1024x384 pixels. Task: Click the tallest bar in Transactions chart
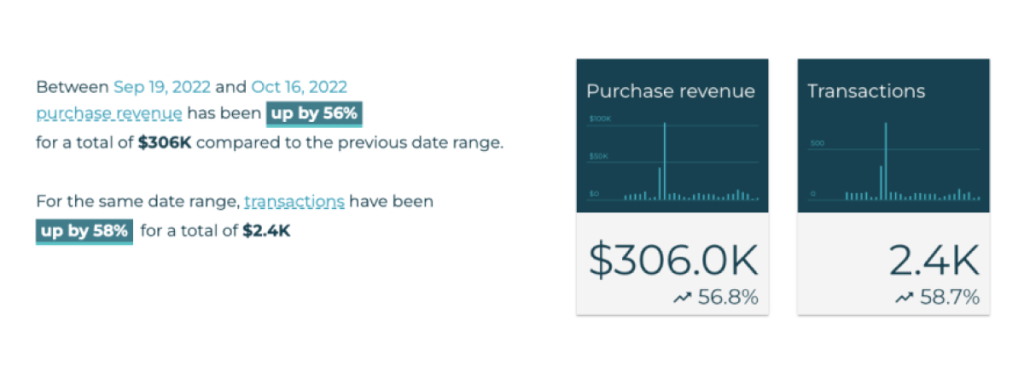point(886,161)
